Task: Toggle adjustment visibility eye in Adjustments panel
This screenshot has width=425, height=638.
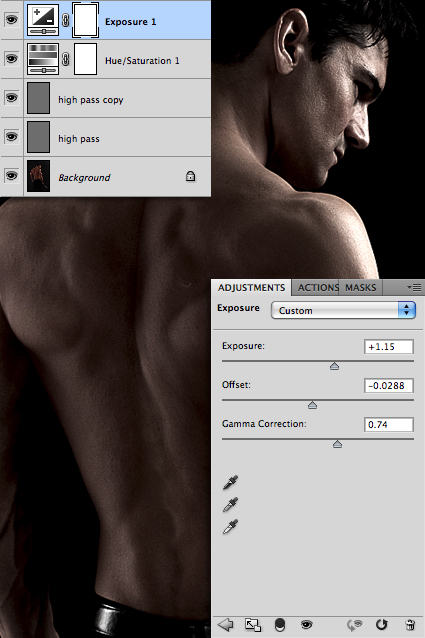Action: click(x=306, y=625)
